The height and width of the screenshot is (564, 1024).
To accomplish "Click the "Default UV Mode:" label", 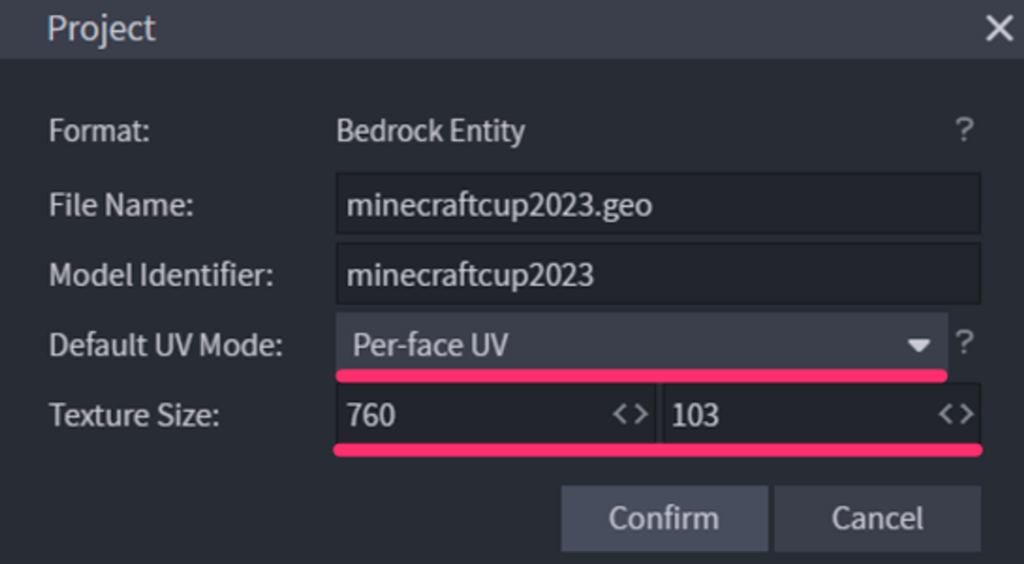I will [x=166, y=345].
